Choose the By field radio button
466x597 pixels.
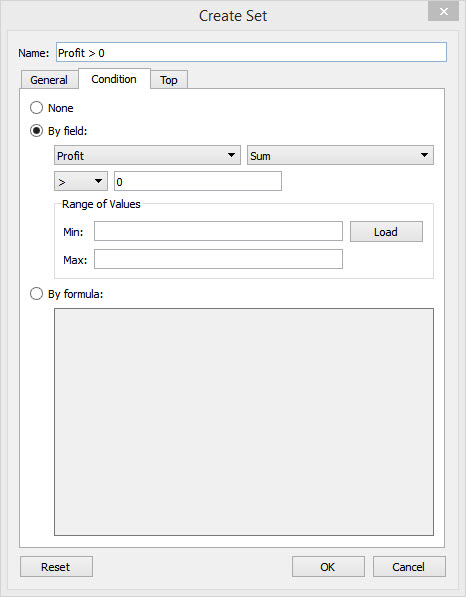(37, 131)
